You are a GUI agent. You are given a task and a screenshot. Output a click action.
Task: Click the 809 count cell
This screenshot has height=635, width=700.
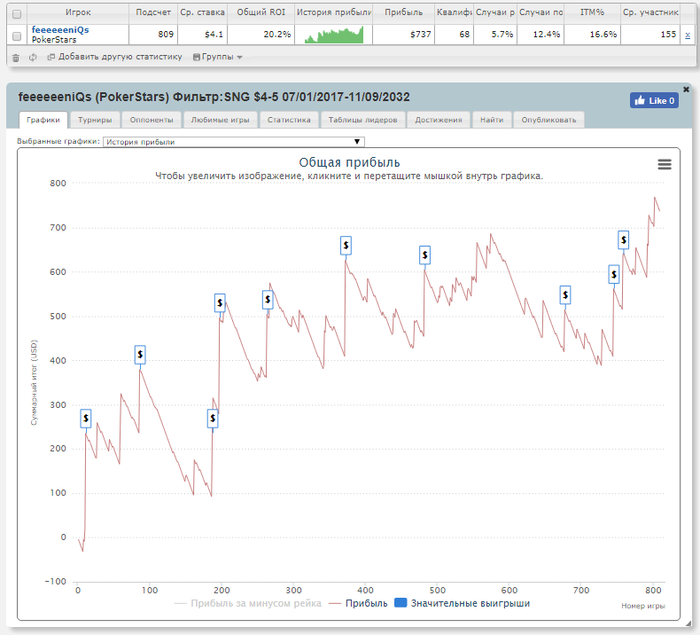[x=153, y=34]
